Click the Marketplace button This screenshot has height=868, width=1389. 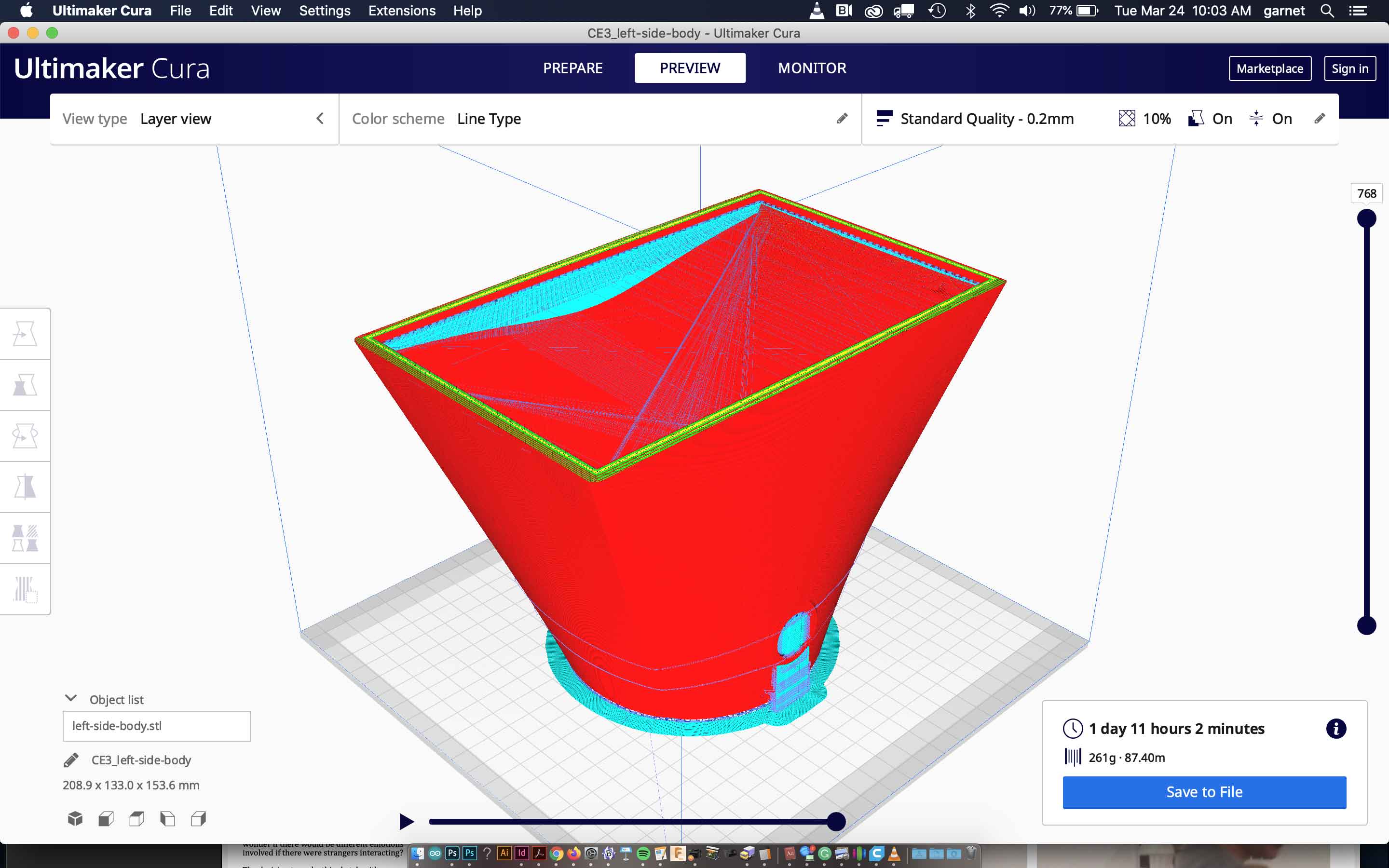click(1269, 68)
